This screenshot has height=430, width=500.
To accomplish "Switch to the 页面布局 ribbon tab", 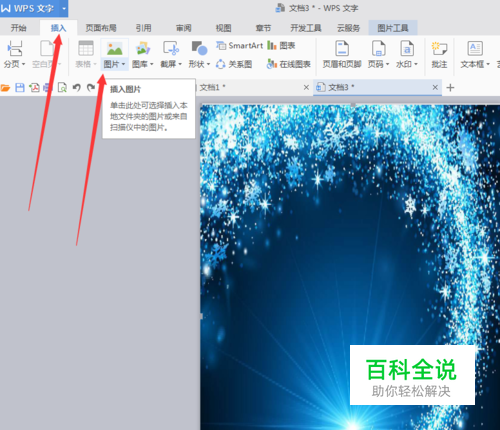I will (x=101, y=28).
